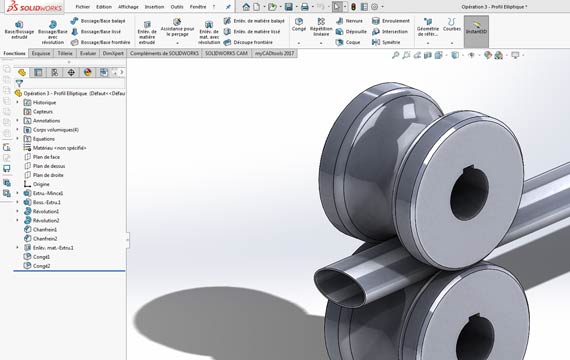Open the Courbes tool
Image resolution: width=570 pixels, height=360 pixels.
point(452,24)
